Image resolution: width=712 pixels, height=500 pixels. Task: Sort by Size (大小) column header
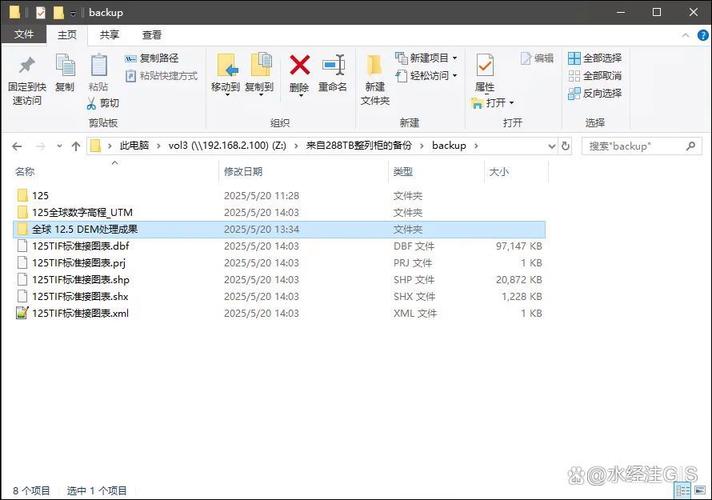[499, 172]
